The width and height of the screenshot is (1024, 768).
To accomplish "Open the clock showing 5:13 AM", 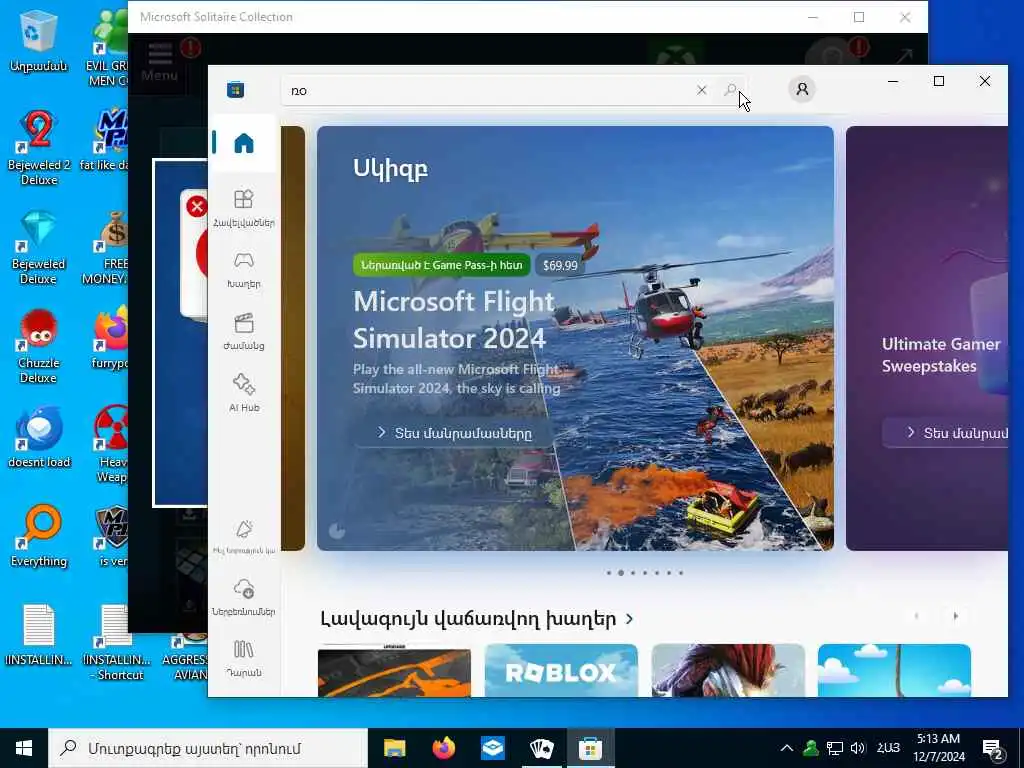I will pyautogui.click(x=938, y=748).
